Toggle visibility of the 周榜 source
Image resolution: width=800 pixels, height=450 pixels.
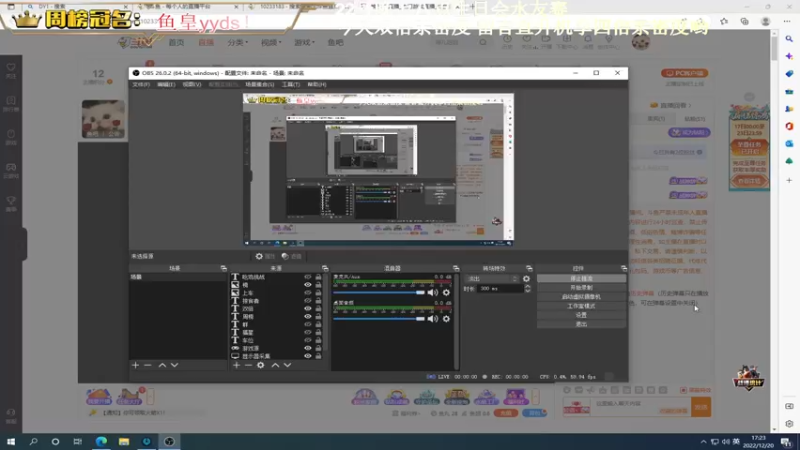308,316
